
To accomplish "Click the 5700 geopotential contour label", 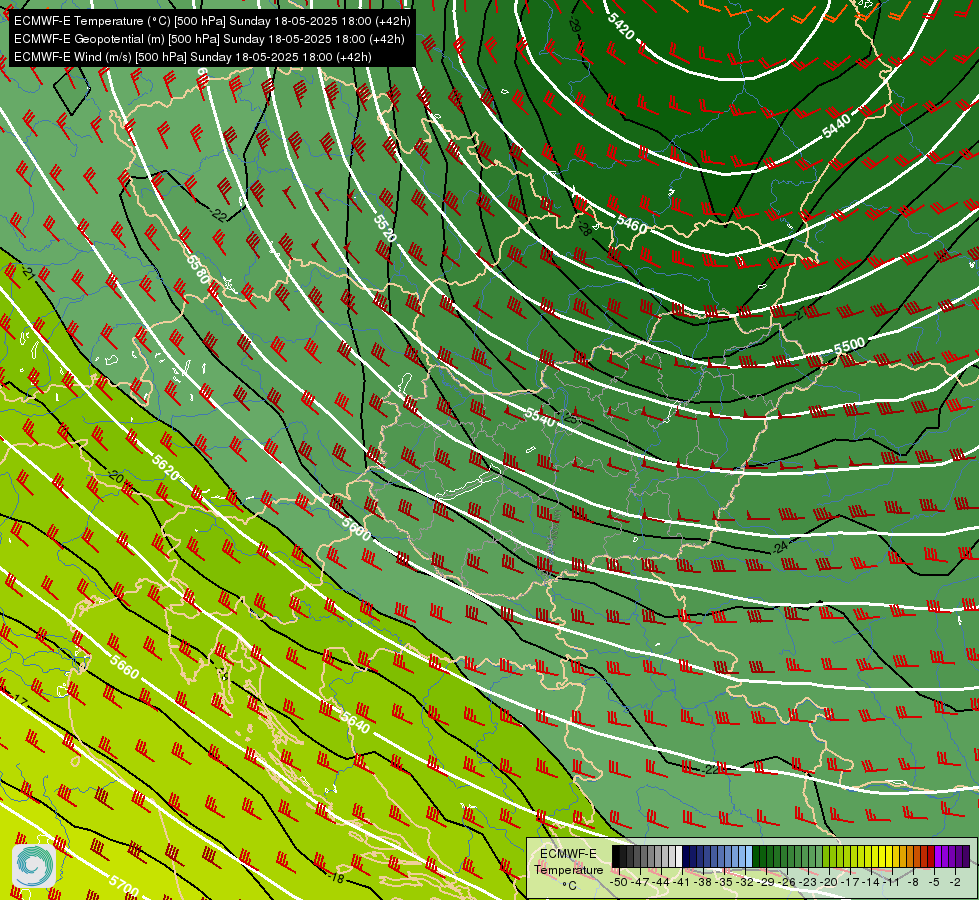I will (x=124, y=884).
